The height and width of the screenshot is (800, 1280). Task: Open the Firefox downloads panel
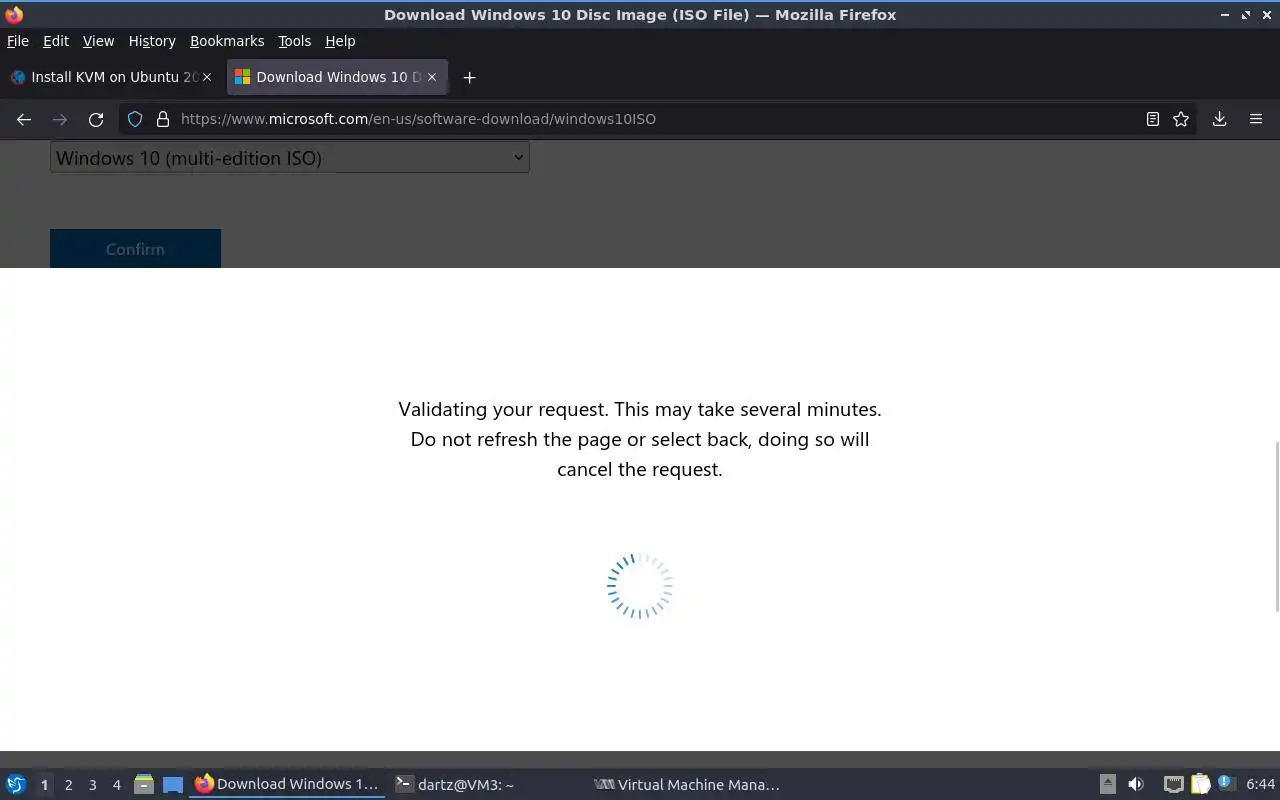click(x=1219, y=119)
